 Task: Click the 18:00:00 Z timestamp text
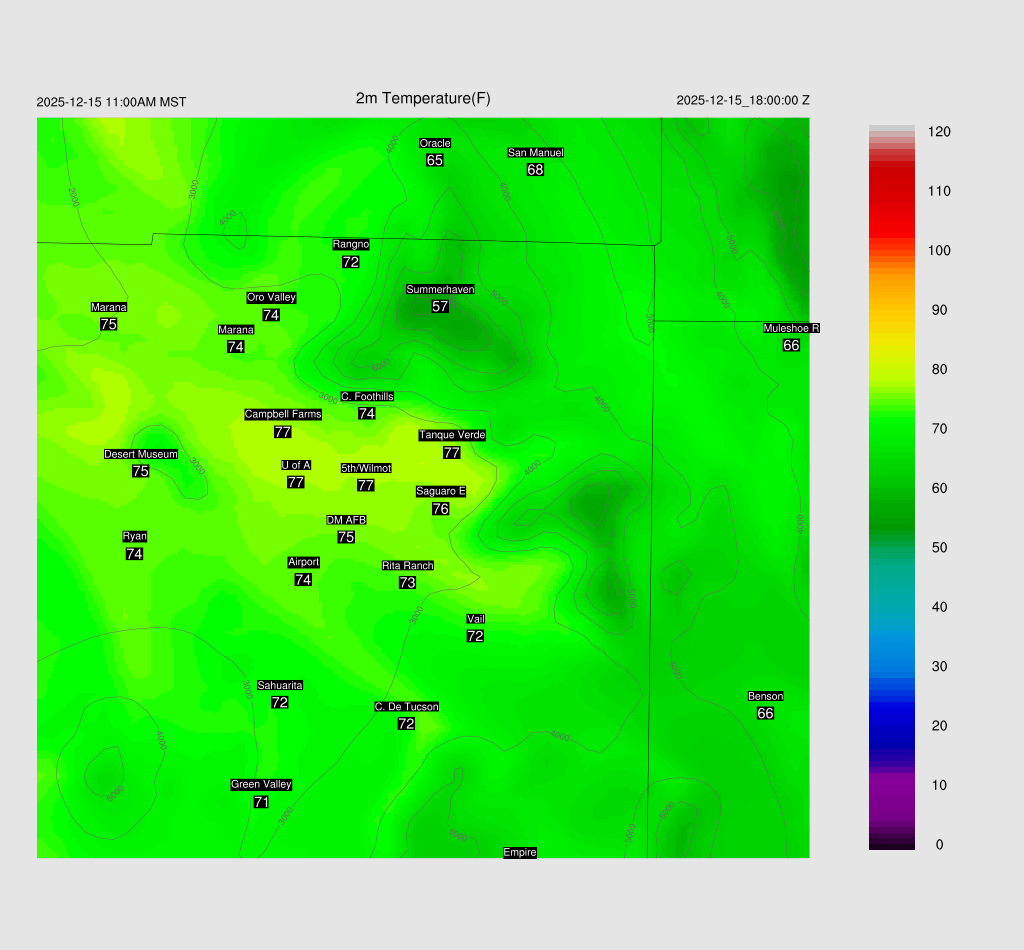pyautogui.click(x=743, y=100)
